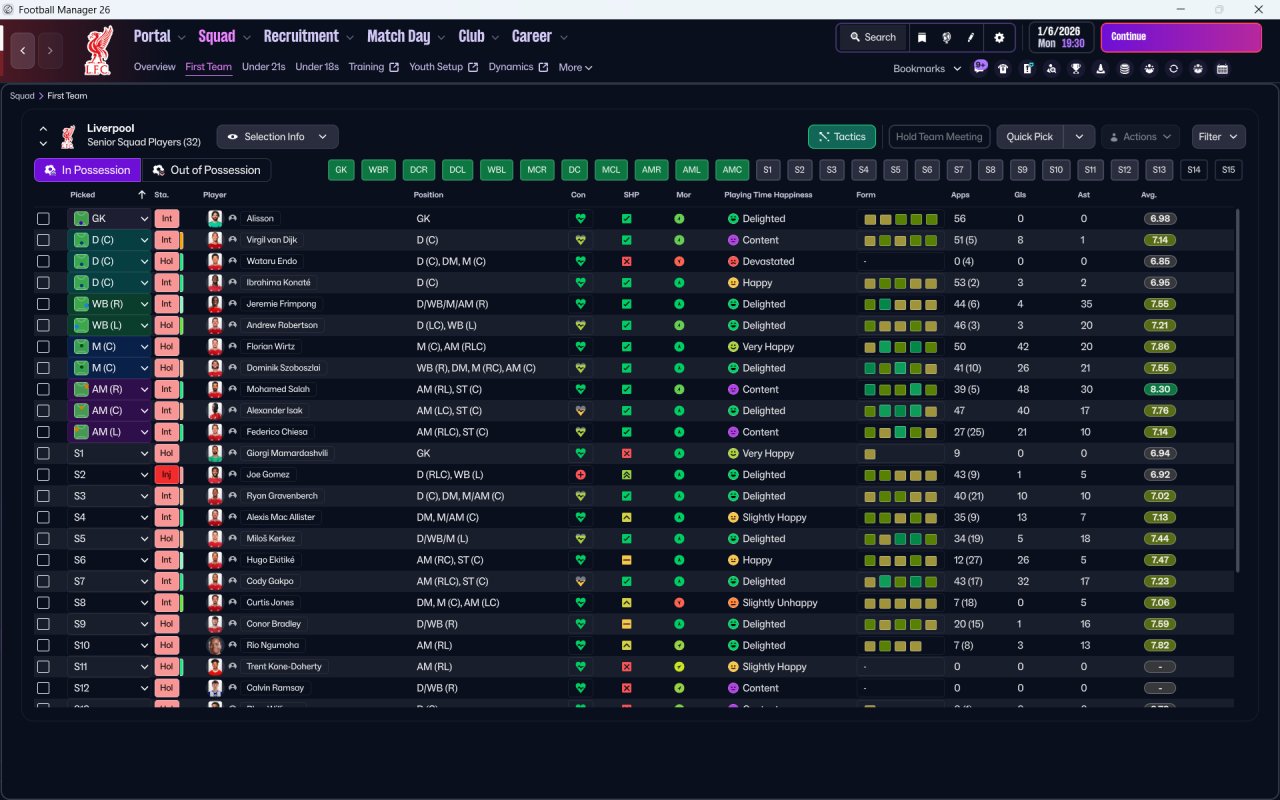The width and height of the screenshot is (1280, 800).
Task: Click the unhappy face icon for Wataru Endo
Action: click(x=732, y=261)
